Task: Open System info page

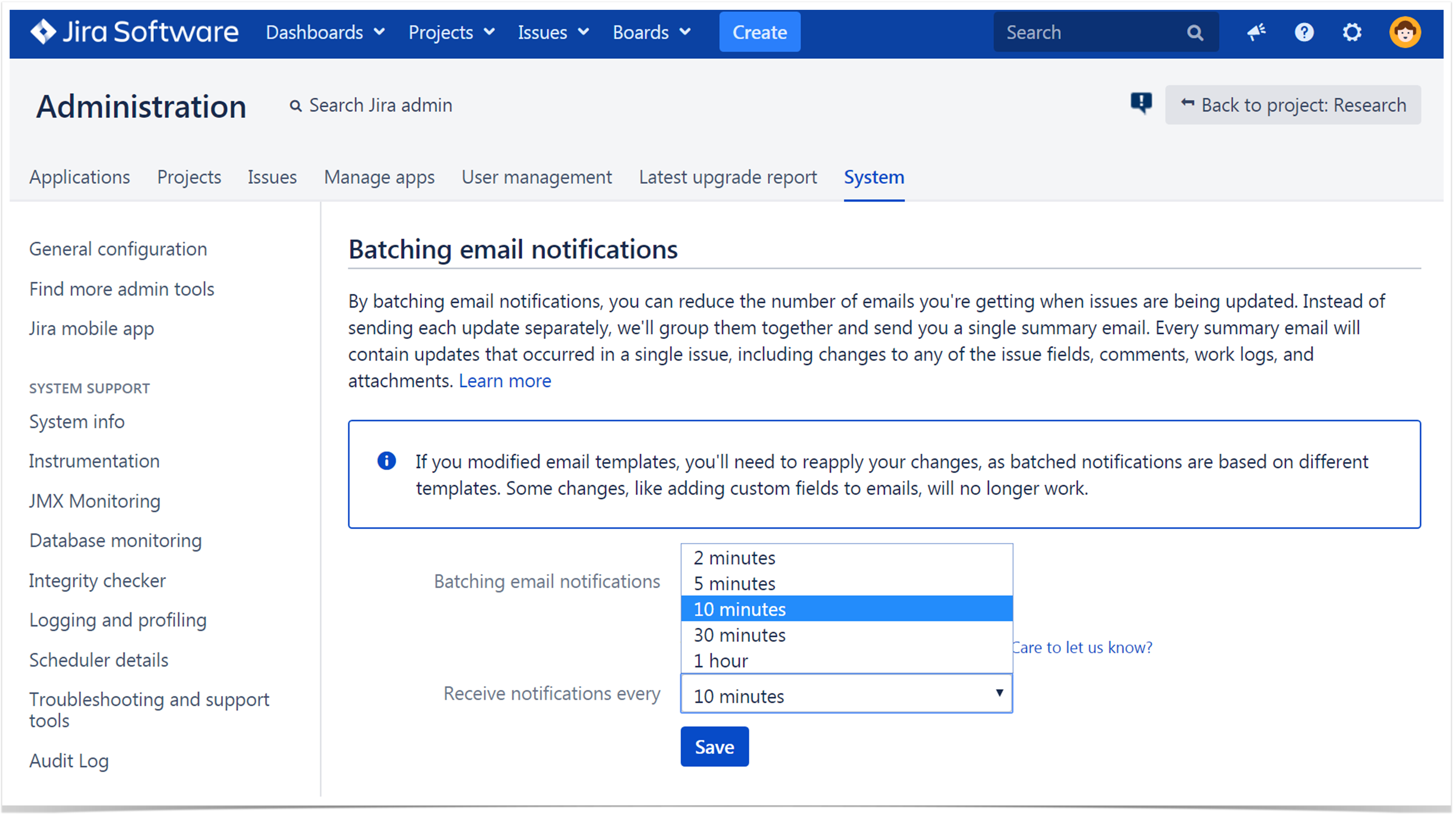Action: pyautogui.click(x=77, y=421)
